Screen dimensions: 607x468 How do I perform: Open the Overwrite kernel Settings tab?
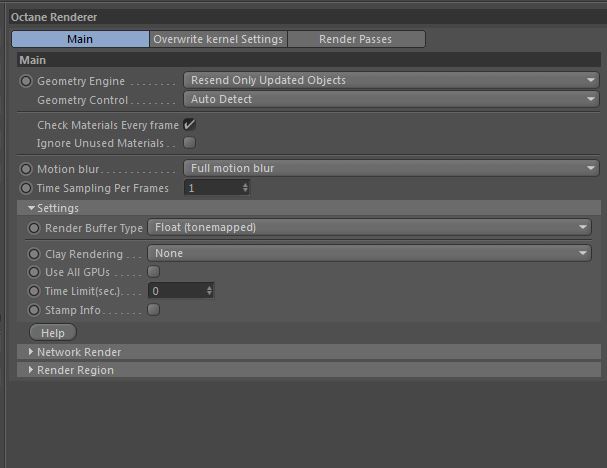[x=218, y=39]
